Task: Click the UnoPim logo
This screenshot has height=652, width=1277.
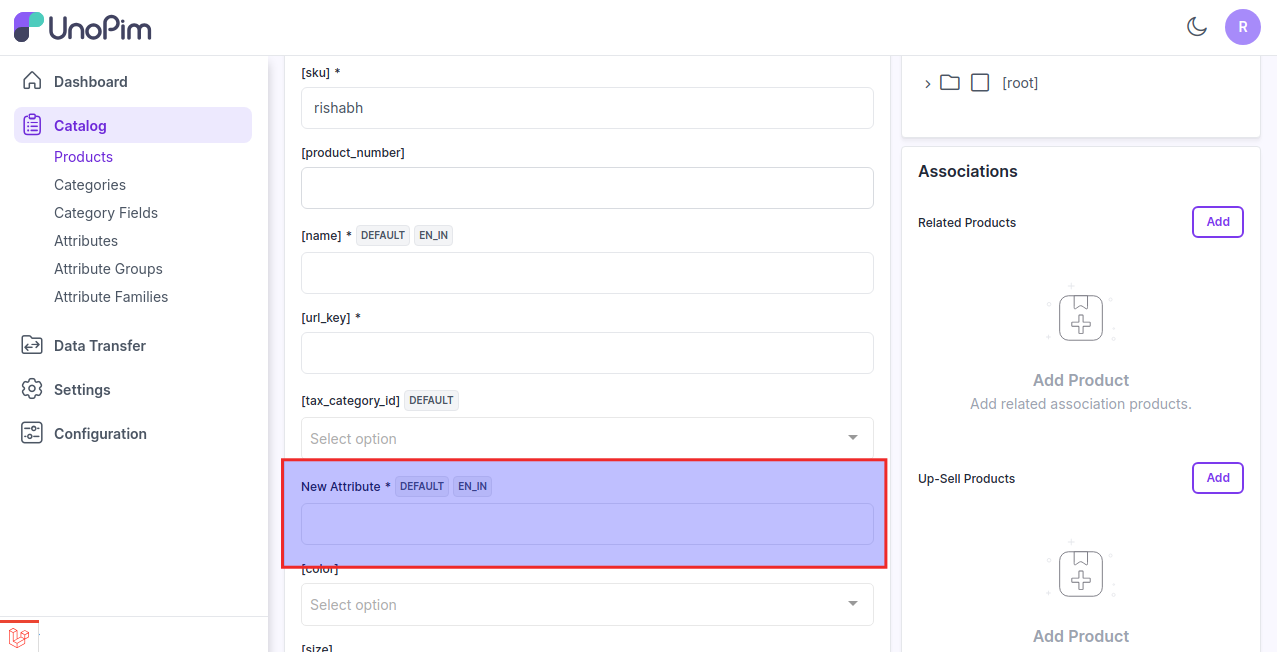Action: pyautogui.click(x=83, y=27)
